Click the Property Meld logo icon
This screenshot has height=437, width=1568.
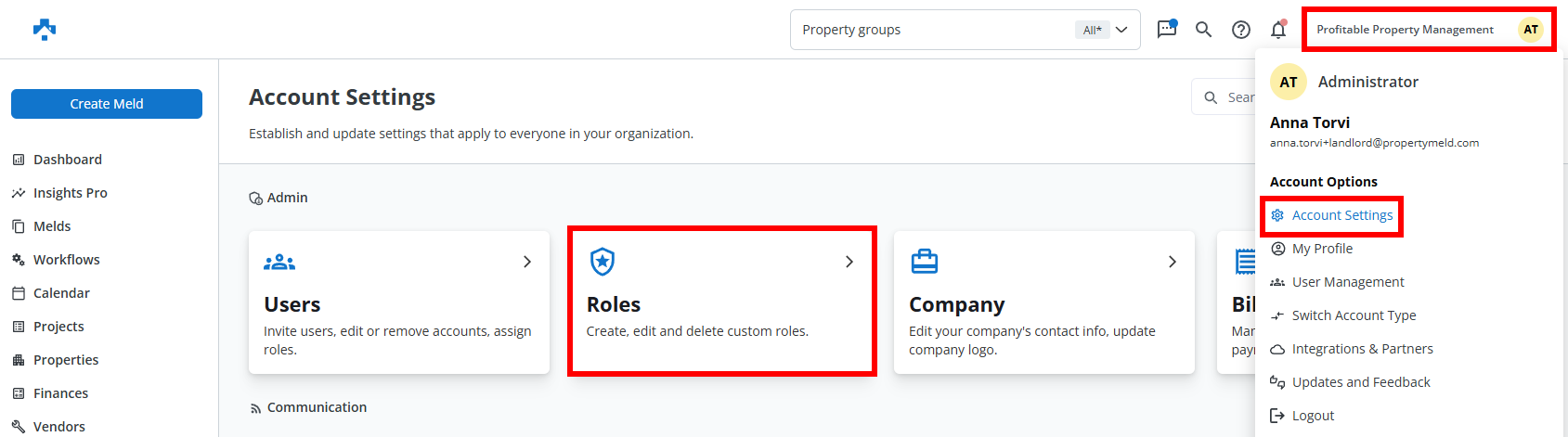point(45,30)
